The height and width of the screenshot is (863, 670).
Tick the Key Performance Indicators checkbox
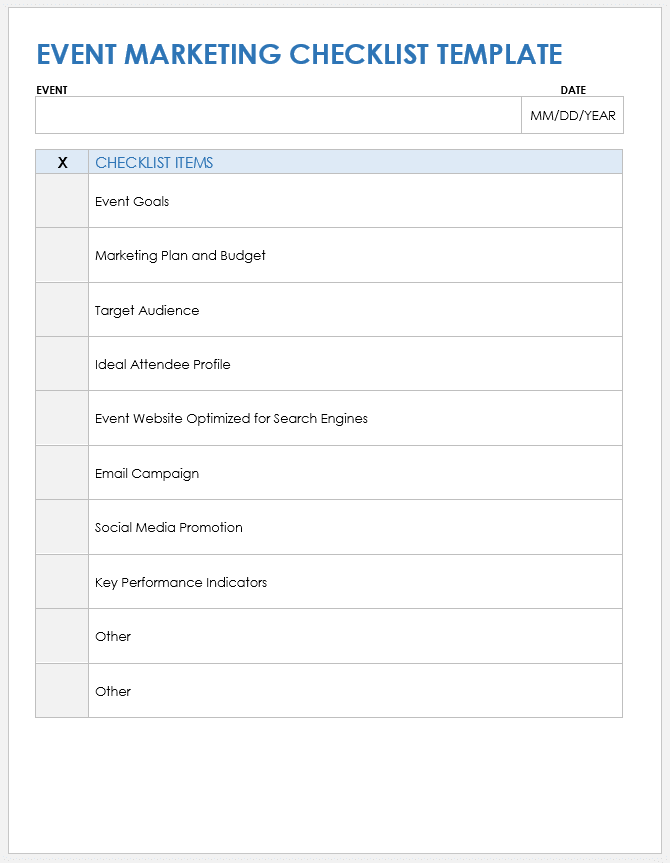click(x=62, y=582)
